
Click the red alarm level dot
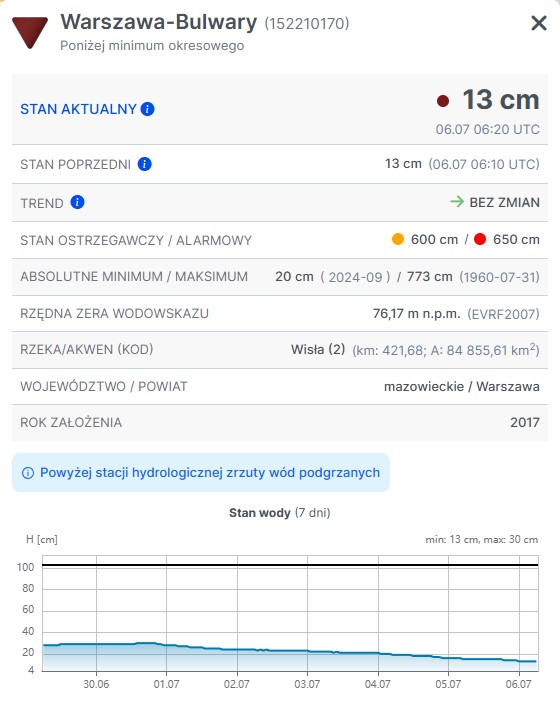pyautogui.click(x=480, y=239)
